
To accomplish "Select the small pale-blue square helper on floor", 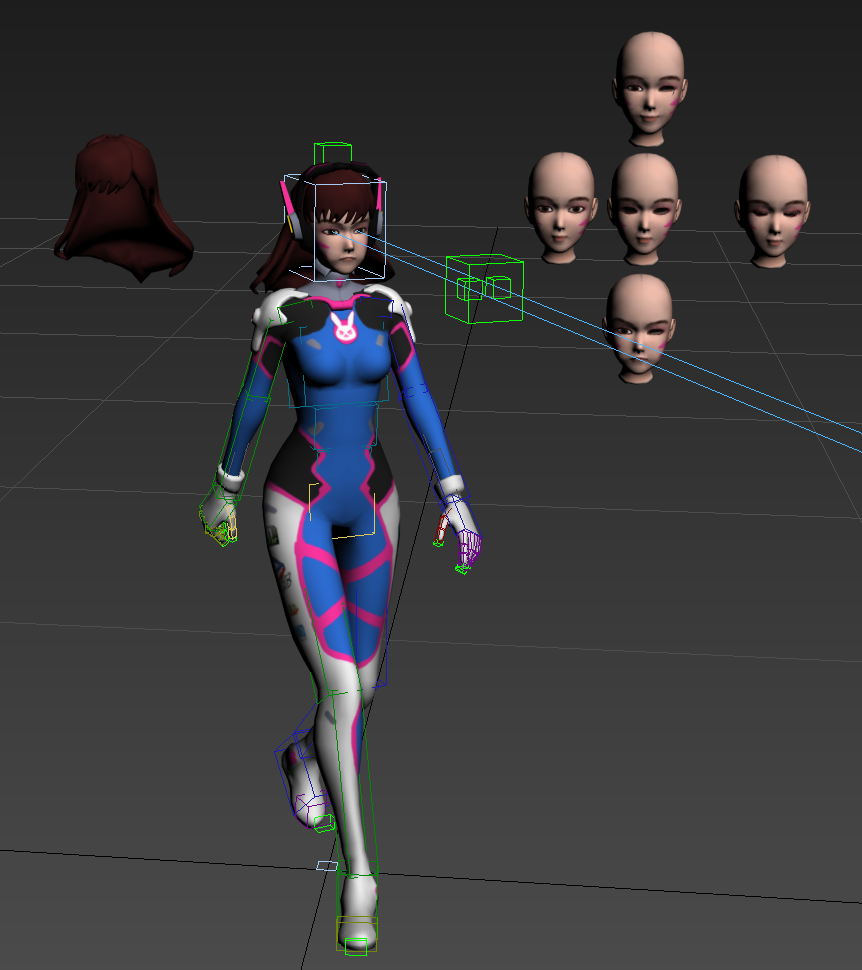I will pos(327,865).
